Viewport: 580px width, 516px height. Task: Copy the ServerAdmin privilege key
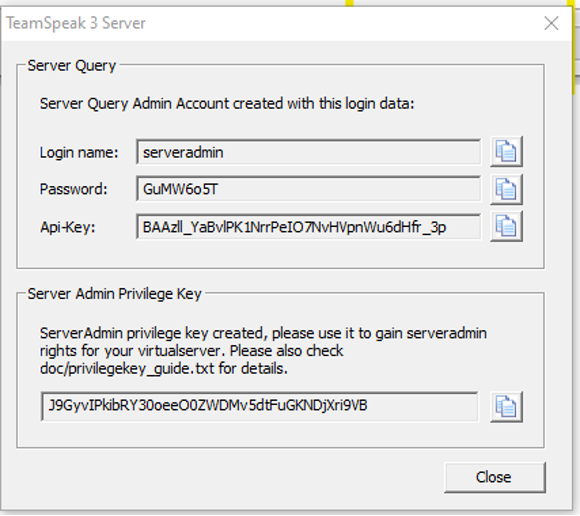(506, 407)
